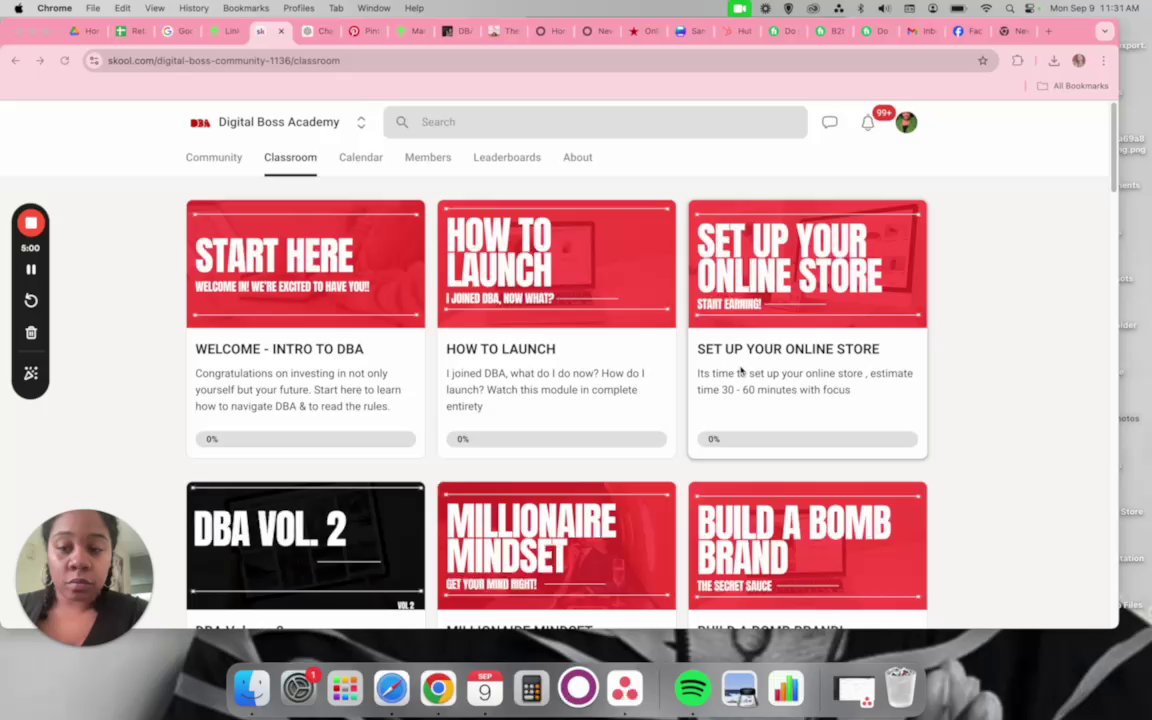Screen dimensions: 1152x720
Task: Open the View menu
Action: pyautogui.click(x=154, y=8)
